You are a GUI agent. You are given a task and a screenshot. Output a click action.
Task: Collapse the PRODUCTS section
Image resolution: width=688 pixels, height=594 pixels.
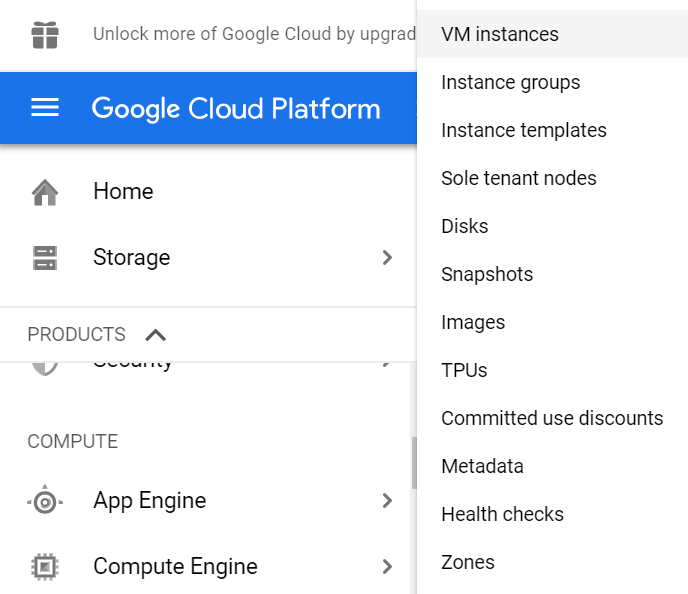coord(155,335)
